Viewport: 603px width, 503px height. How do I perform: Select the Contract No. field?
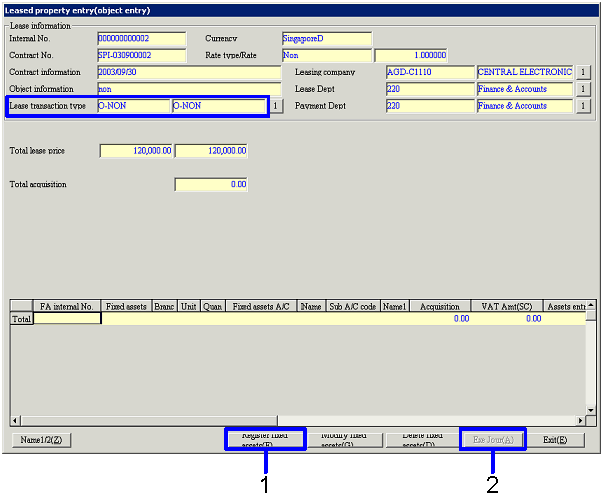pos(142,55)
